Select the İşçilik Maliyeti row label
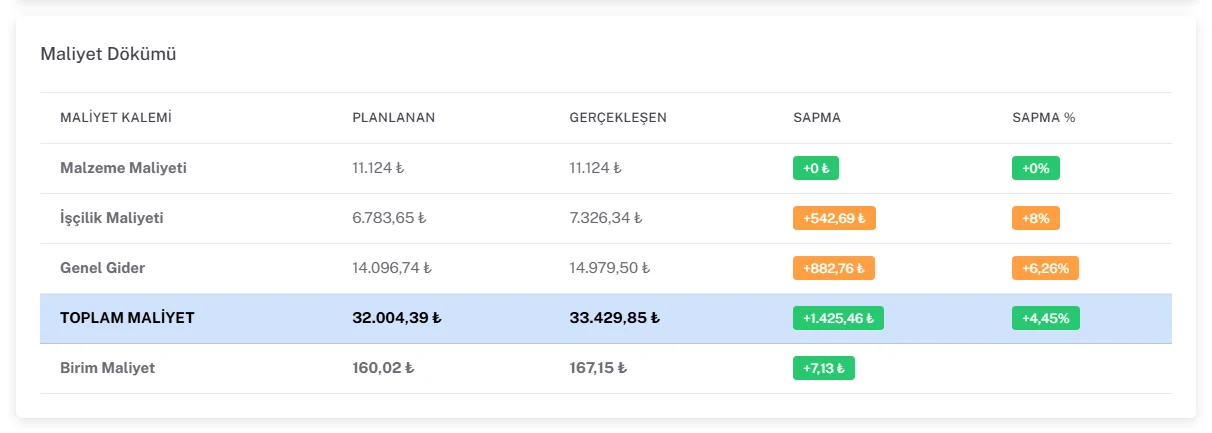This screenshot has width=1212, height=433. (x=112, y=218)
